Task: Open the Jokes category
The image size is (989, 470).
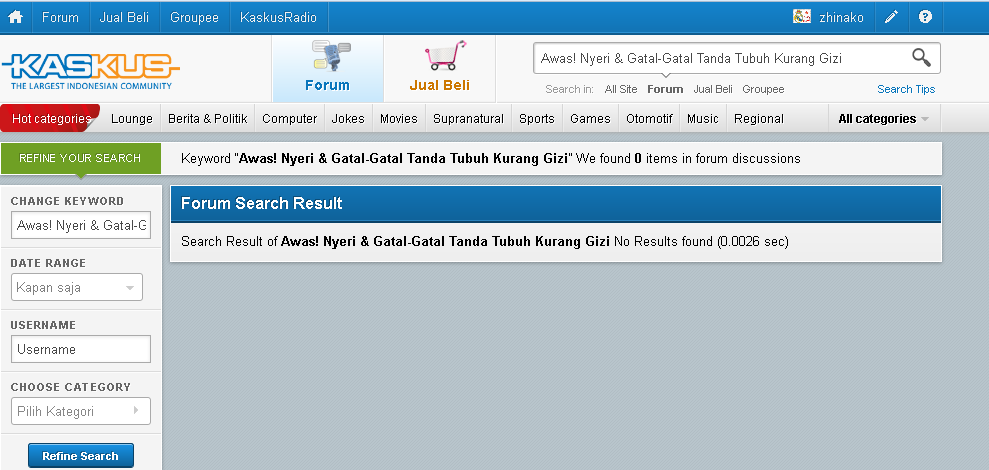Action: point(348,119)
